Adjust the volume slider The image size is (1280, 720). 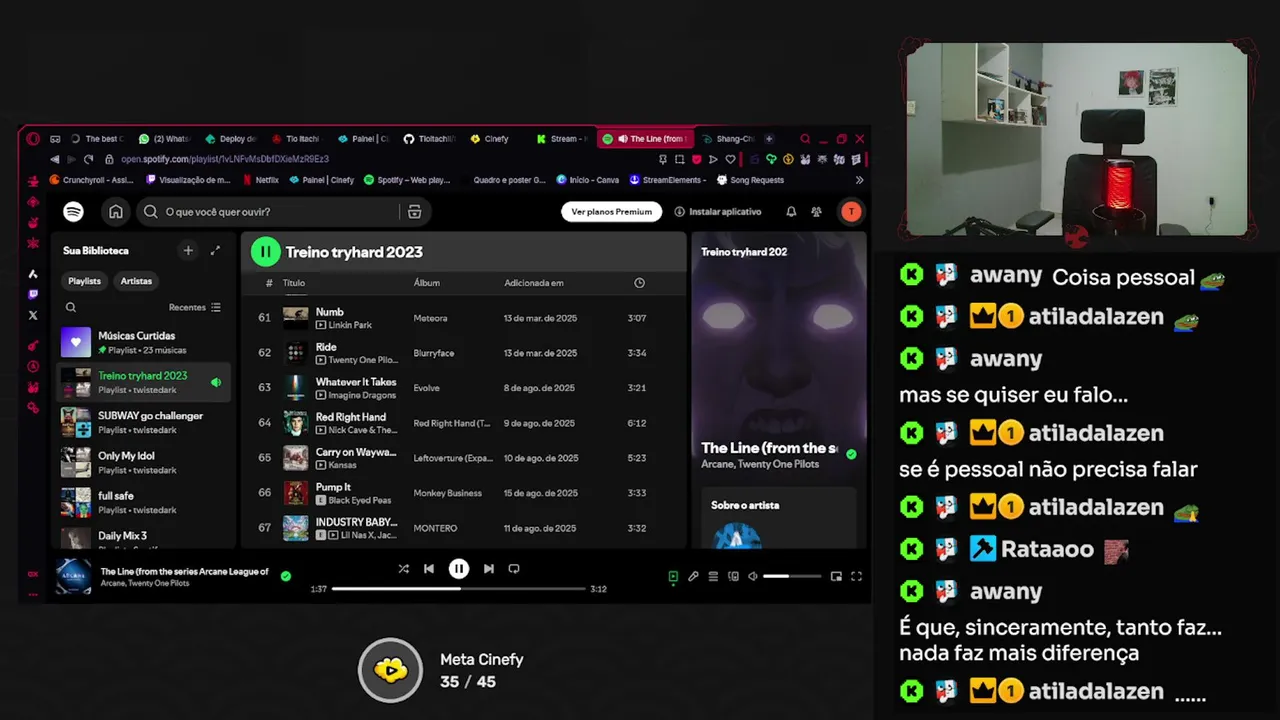pyautogui.click(x=792, y=577)
